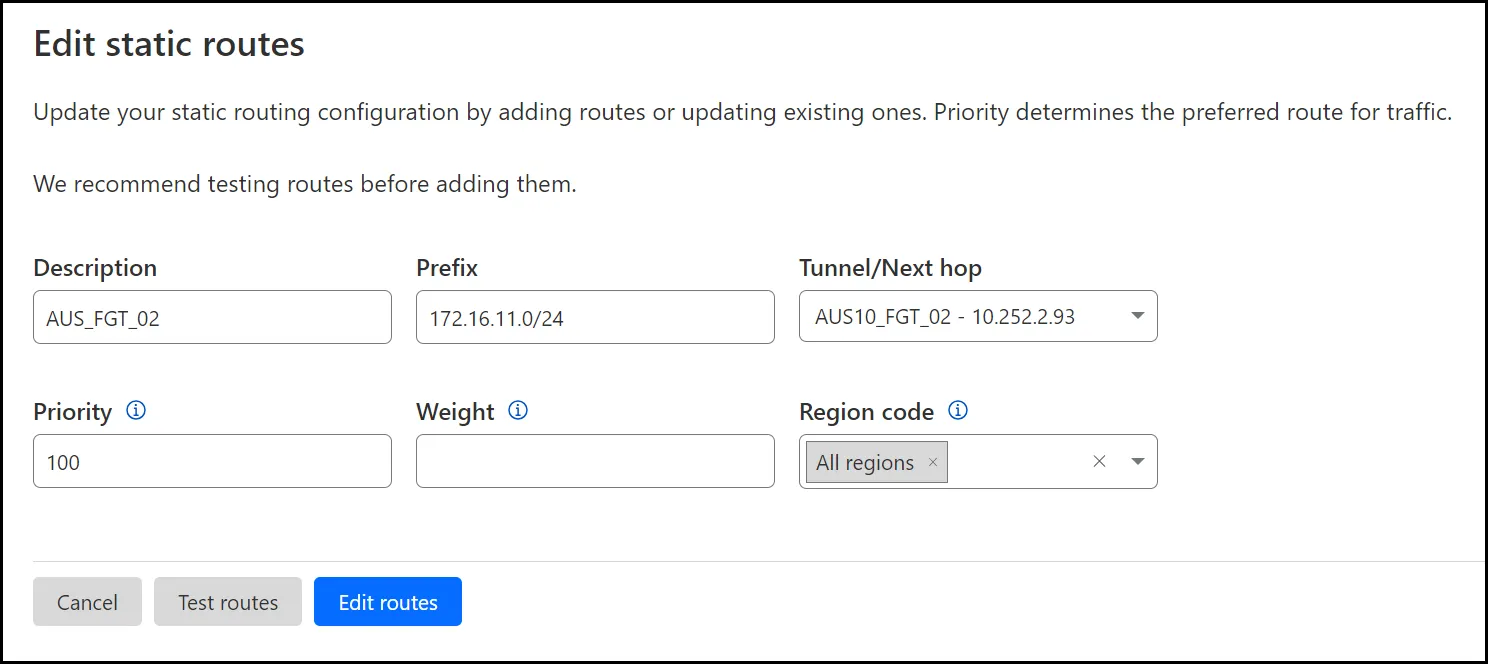
Task: Open tooltip info beside Region code label
Action: tap(957, 410)
